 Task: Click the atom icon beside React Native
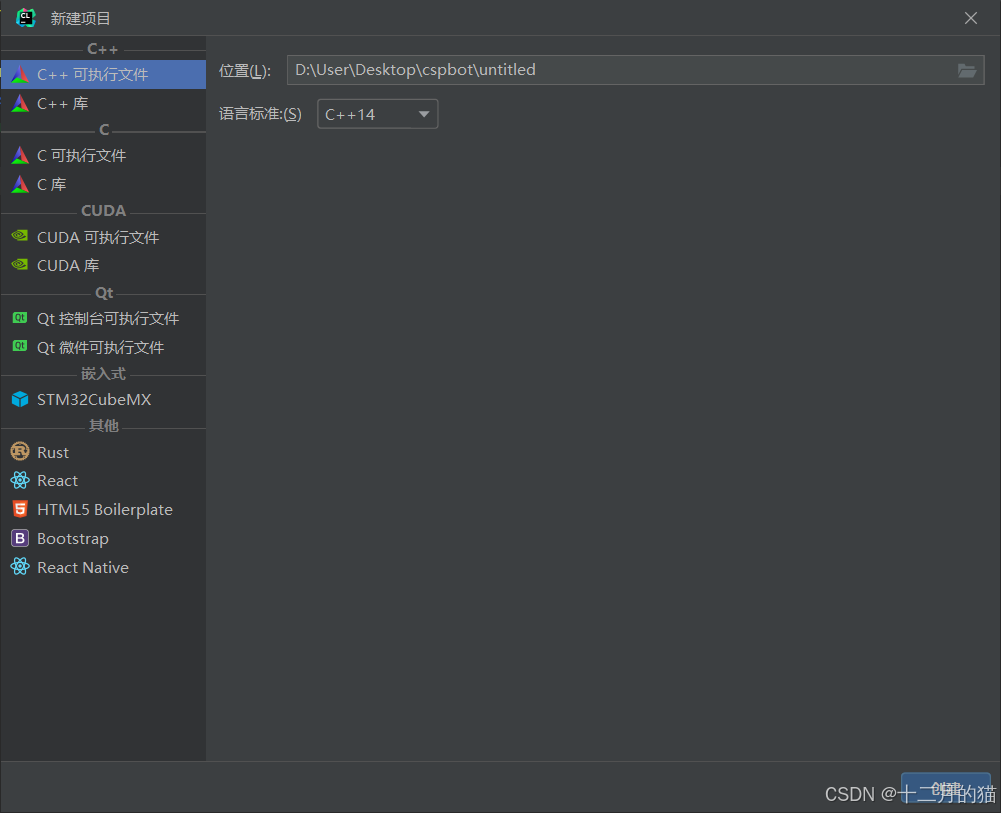20,566
